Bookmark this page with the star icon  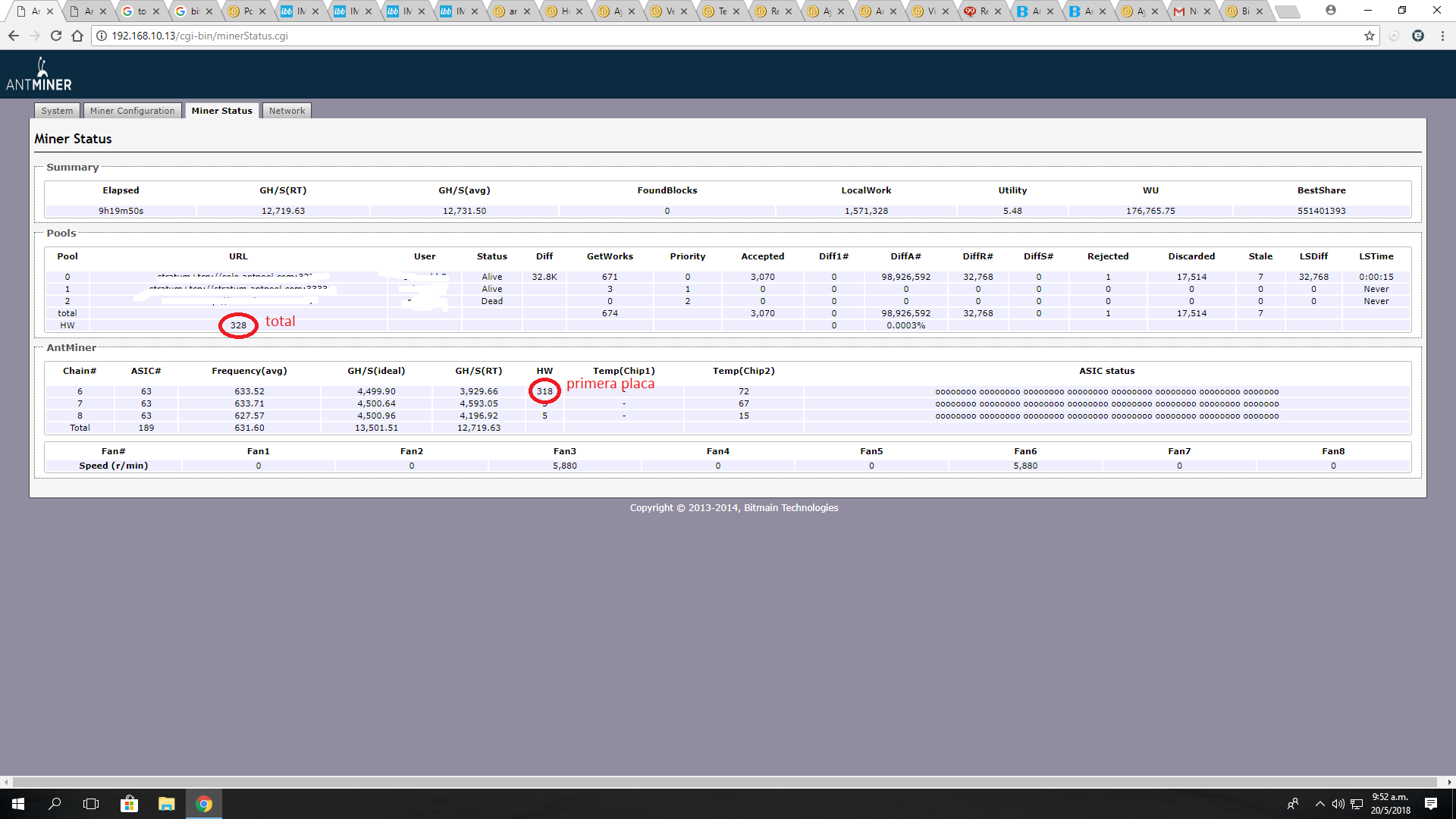point(1370,36)
